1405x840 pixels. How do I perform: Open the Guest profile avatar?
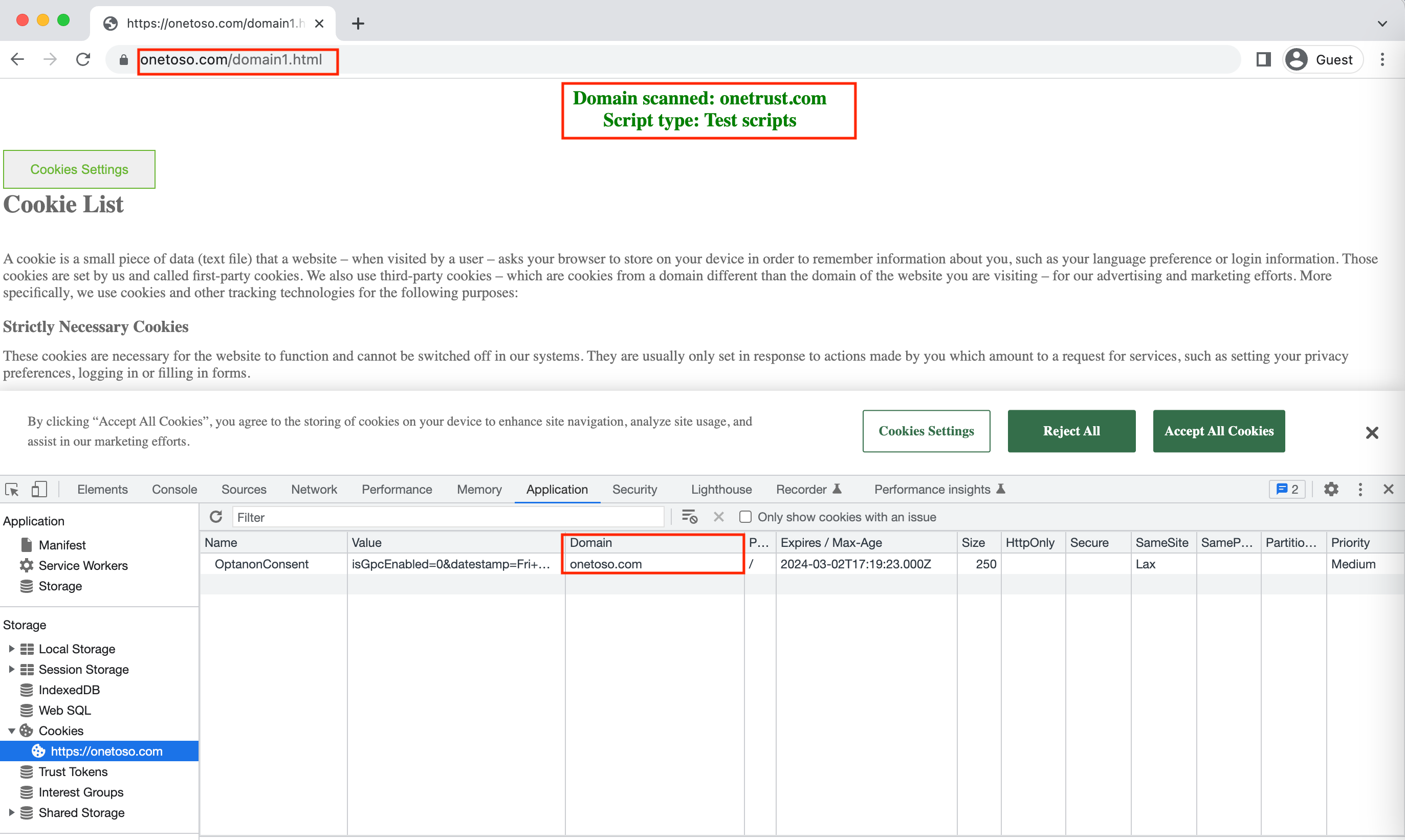click(1297, 59)
